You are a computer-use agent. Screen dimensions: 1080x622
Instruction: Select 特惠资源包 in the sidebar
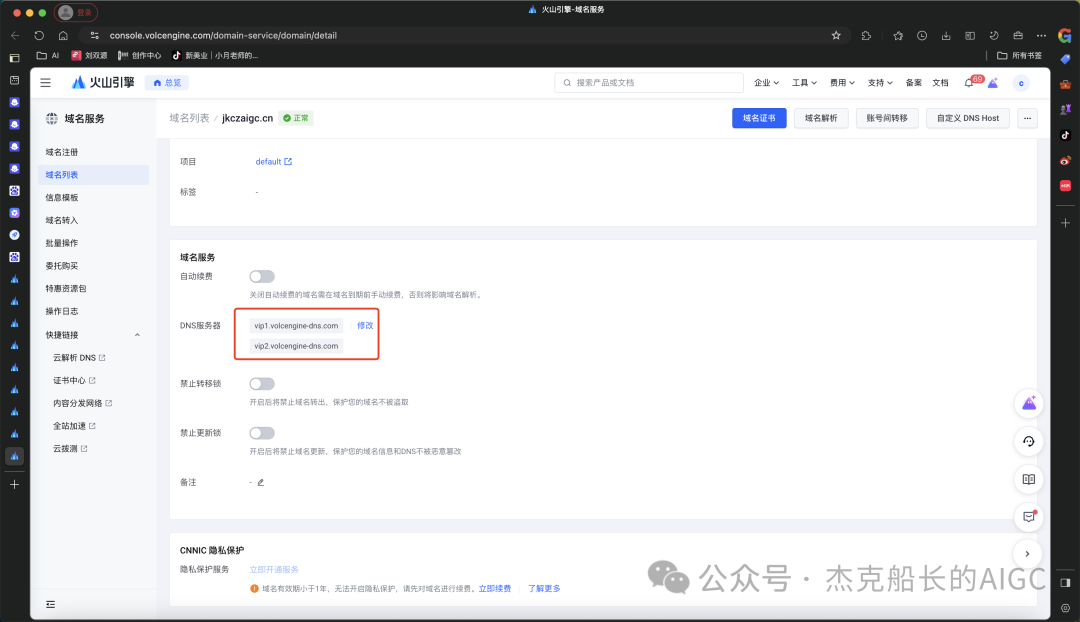[x=66, y=289]
